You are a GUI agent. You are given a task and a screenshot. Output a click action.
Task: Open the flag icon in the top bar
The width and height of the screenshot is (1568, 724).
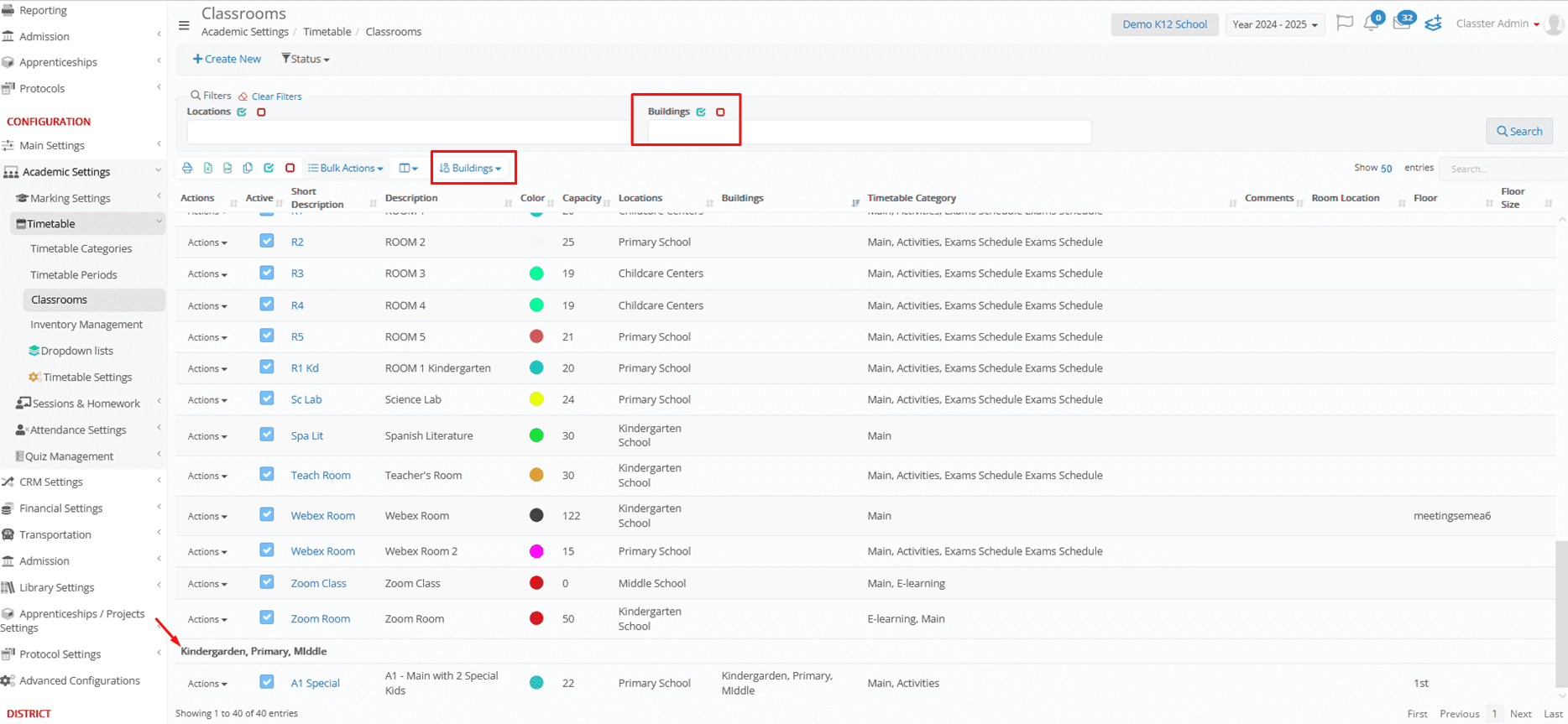(x=1345, y=23)
